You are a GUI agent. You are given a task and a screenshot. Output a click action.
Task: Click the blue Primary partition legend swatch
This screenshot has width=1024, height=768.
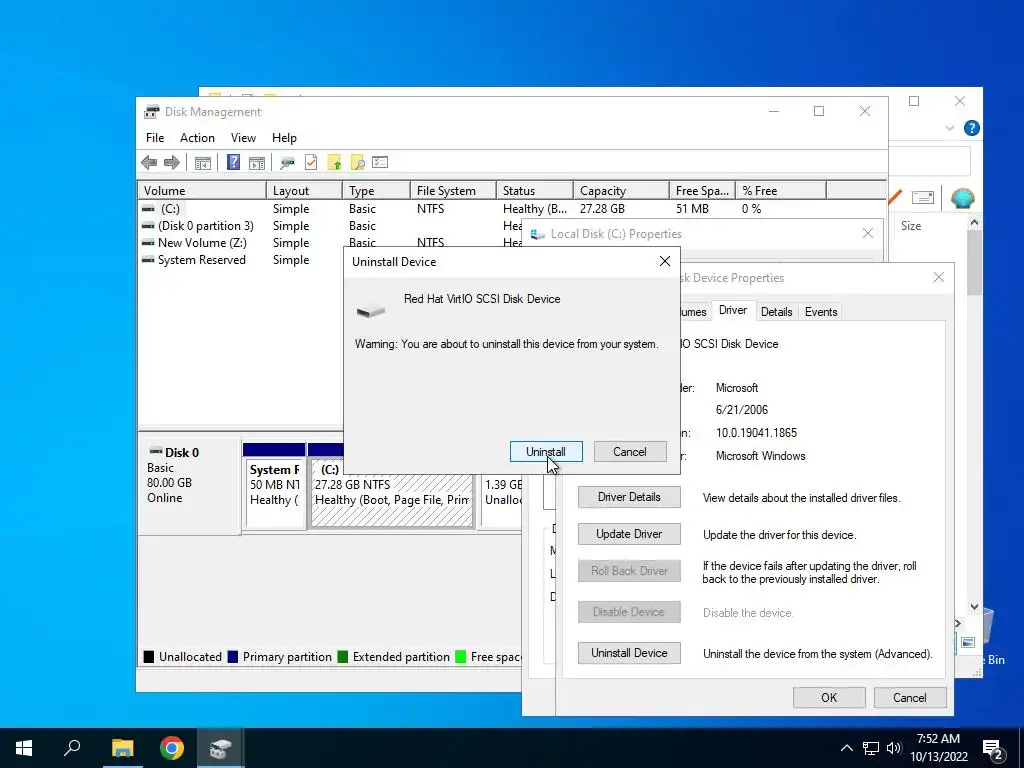[232, 657]
